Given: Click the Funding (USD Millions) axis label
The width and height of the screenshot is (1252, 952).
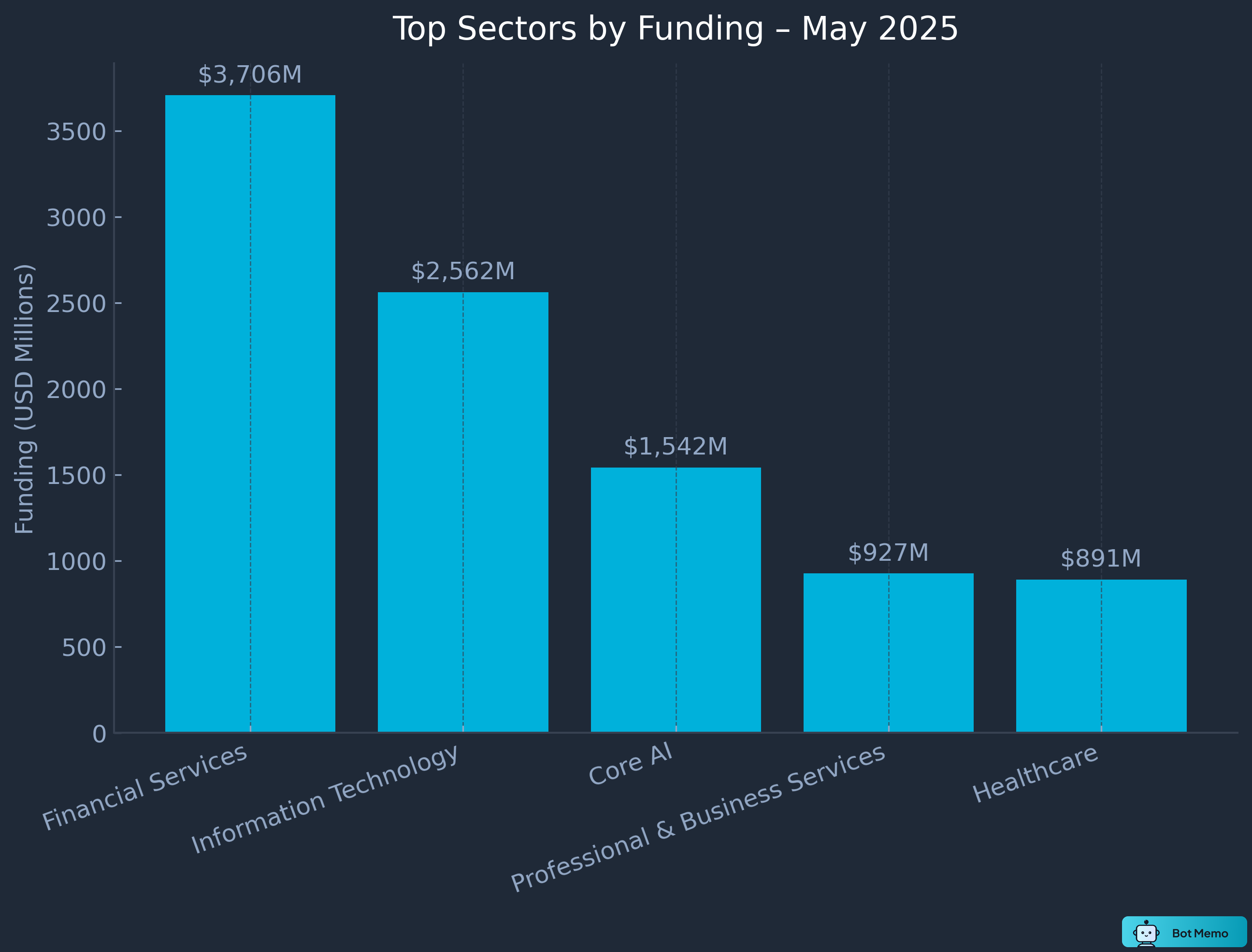Looking at the screenshot, I should tap(24, 399).
